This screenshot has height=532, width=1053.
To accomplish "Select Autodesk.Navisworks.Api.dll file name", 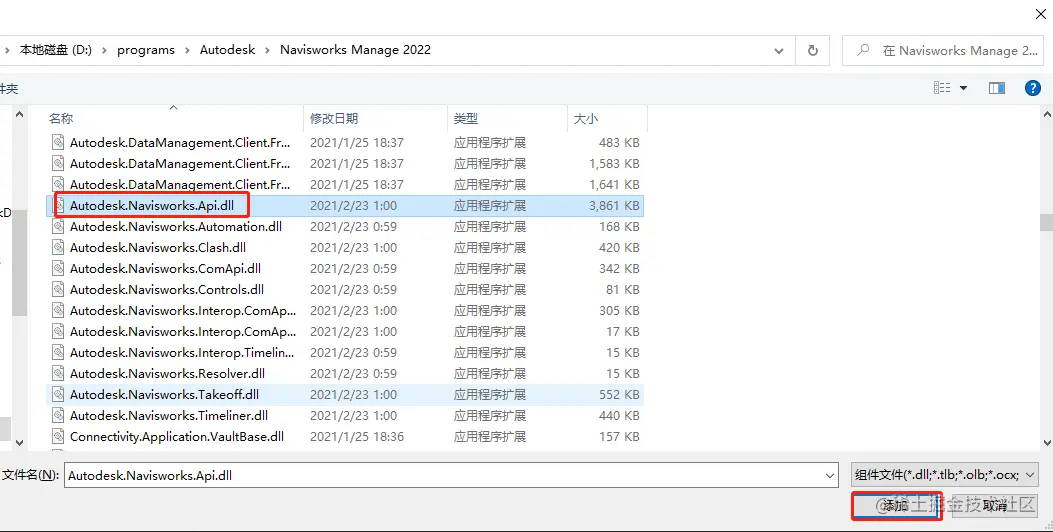I will [152, 206].
